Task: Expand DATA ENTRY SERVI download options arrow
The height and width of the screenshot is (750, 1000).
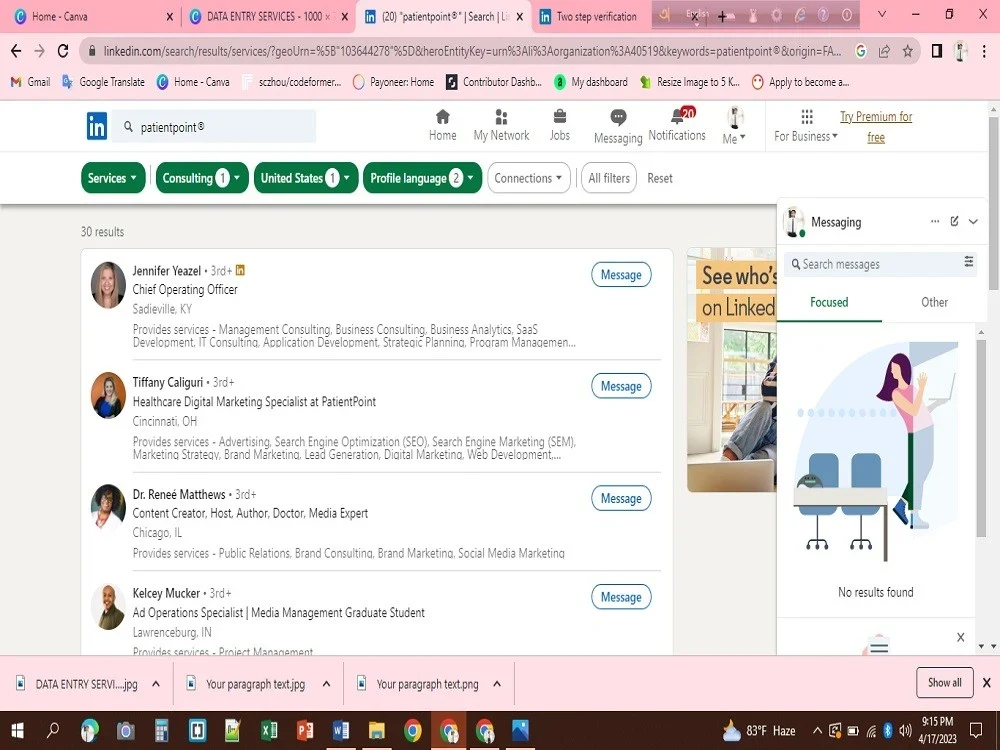Action: 156,684
